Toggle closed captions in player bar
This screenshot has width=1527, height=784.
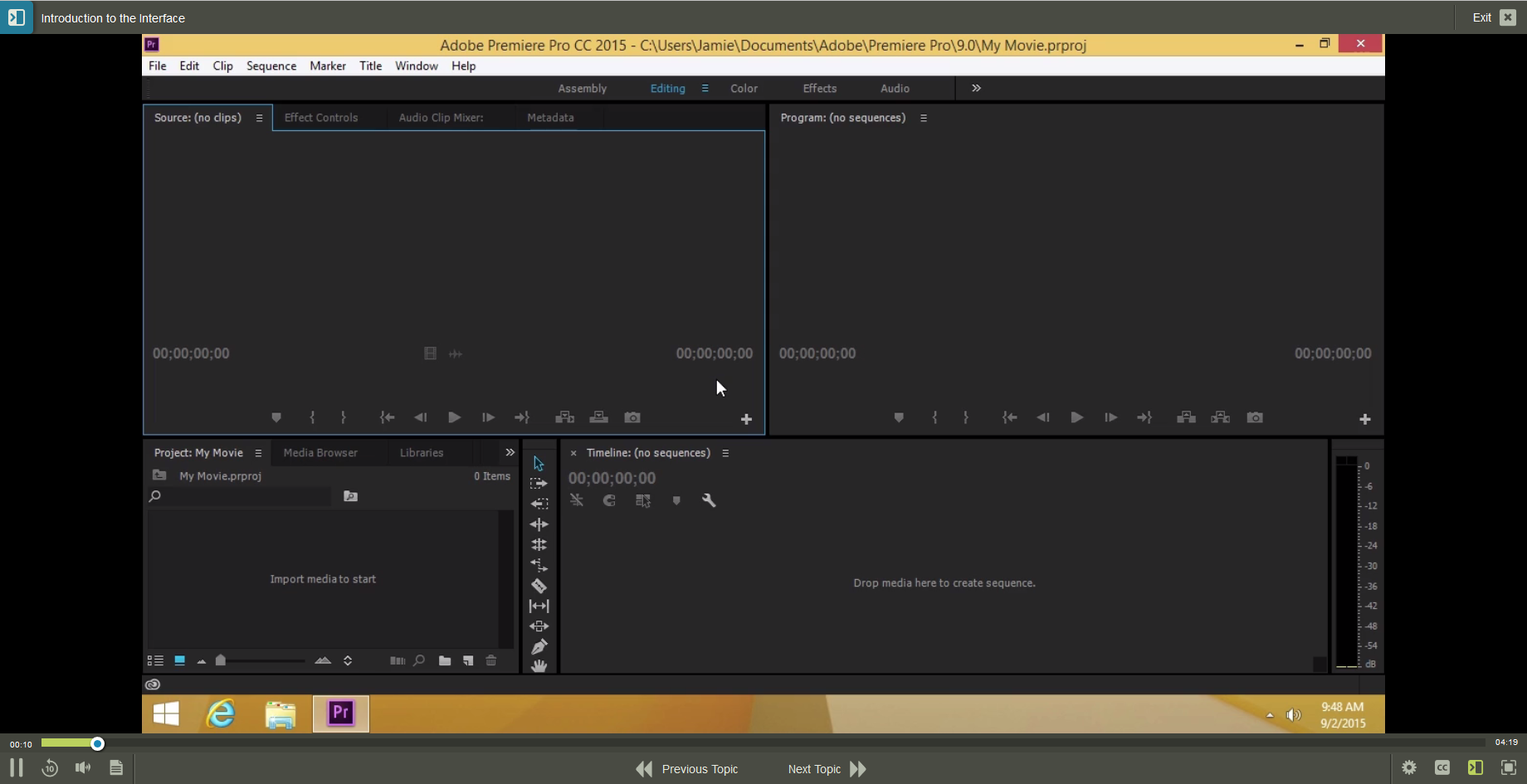click(x=1442, y=768)
